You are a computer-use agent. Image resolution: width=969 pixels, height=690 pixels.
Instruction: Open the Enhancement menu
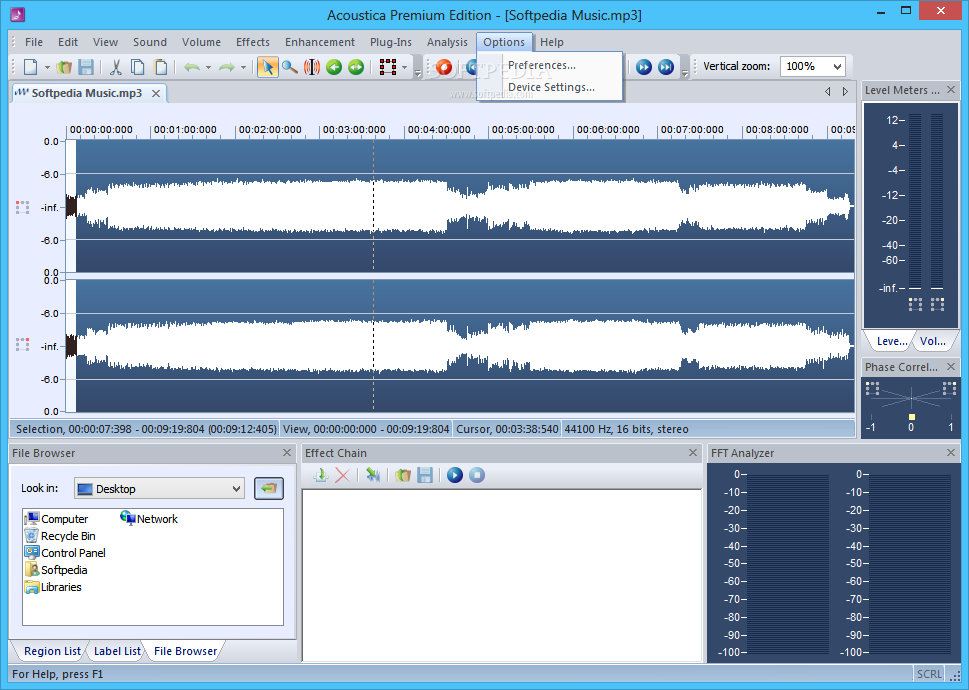pyautogui.click(x=319, y=42)
